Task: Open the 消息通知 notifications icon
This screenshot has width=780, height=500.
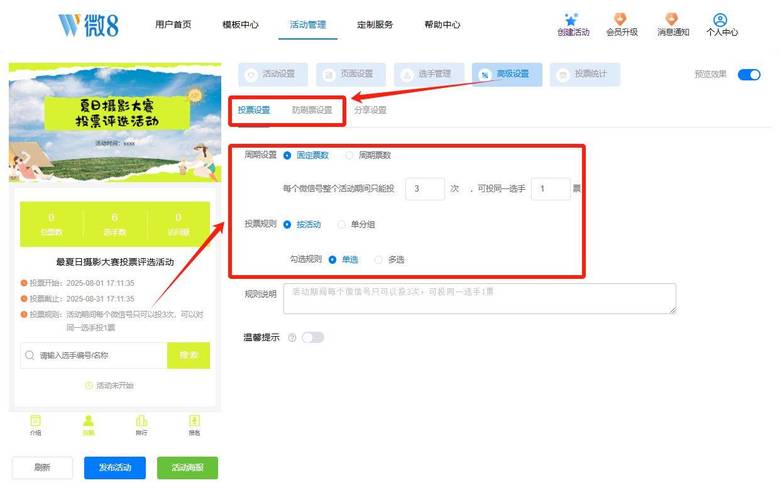Action: 672,19
